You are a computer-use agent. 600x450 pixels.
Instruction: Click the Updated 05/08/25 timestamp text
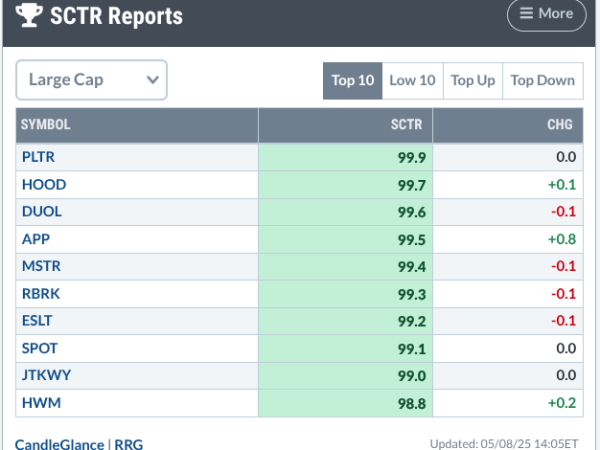[x=504, y=444]
